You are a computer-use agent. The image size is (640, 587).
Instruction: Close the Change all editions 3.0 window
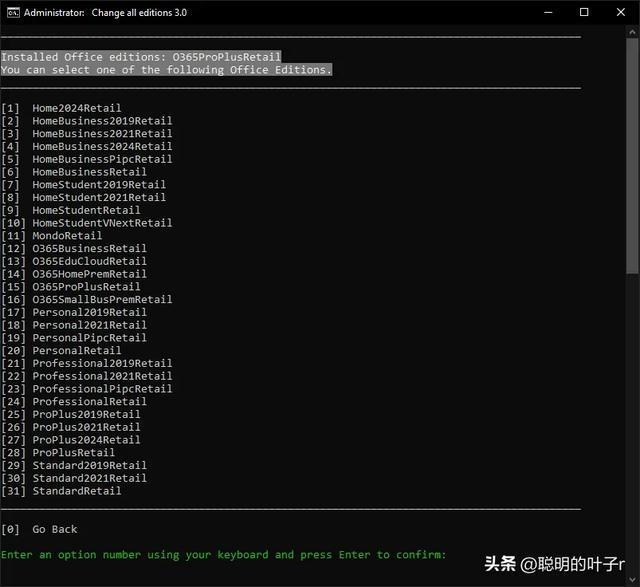pyautogui.click(x=620, y=13)
